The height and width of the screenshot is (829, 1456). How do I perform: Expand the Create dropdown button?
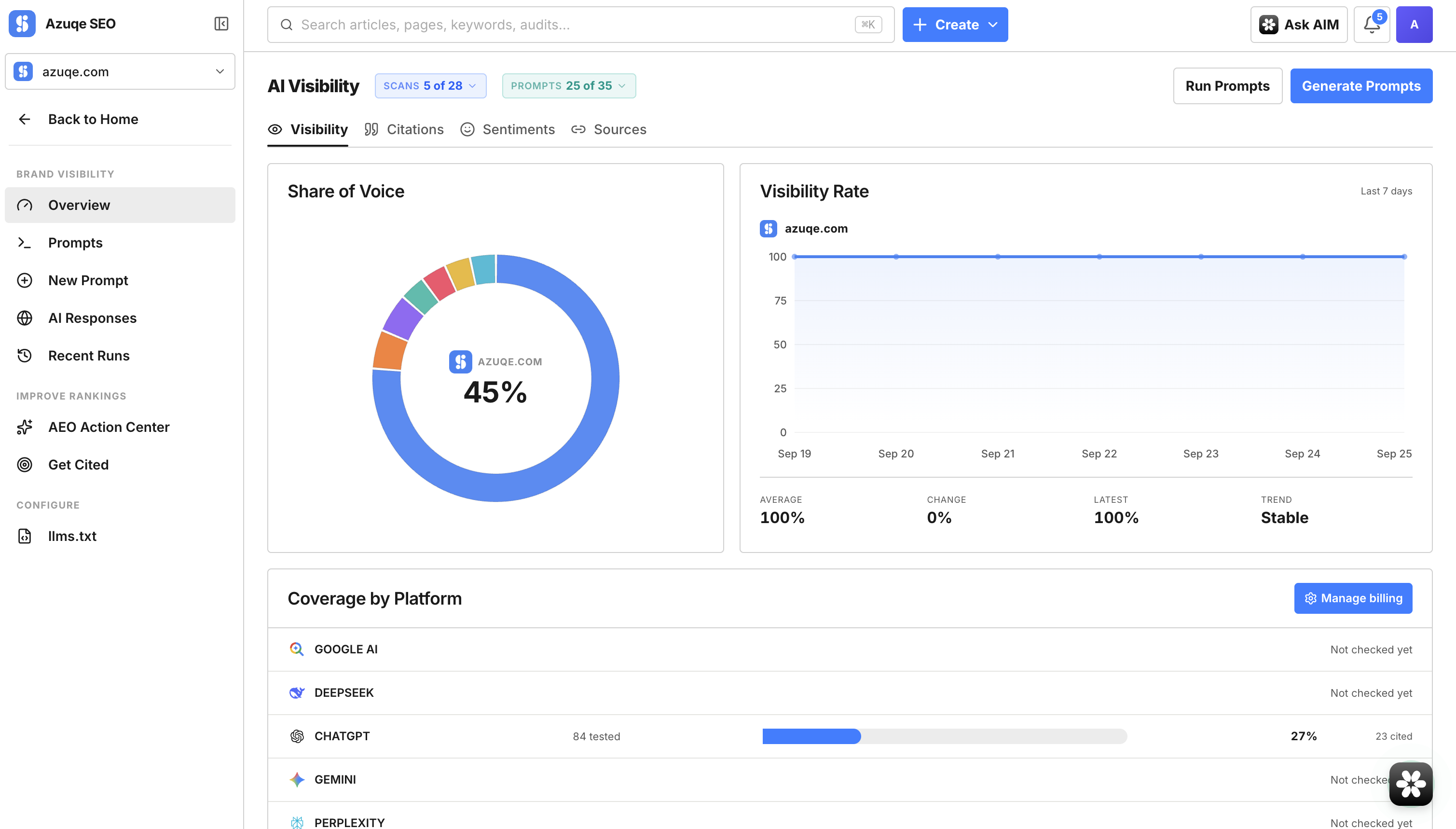955,25
